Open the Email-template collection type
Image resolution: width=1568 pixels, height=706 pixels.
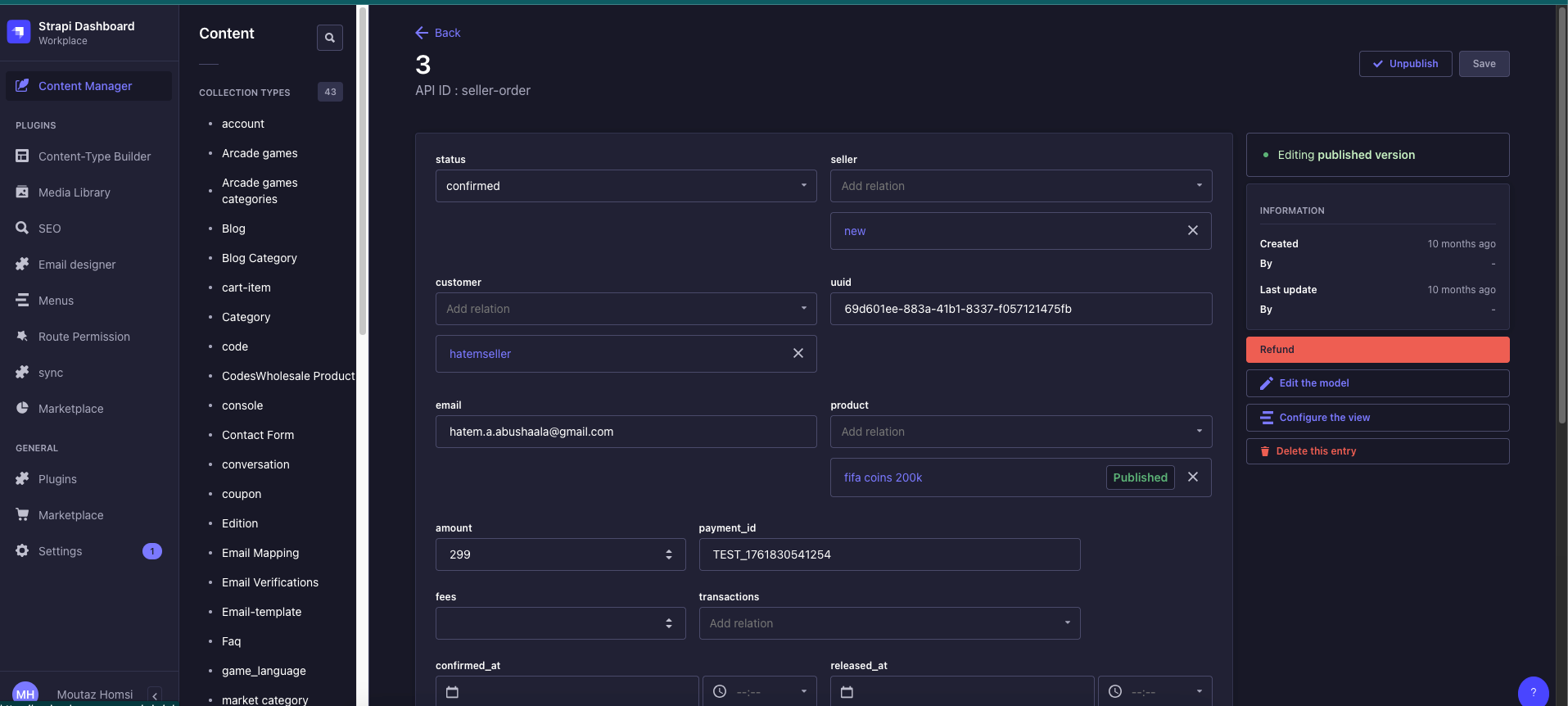[x=262, y=612]
